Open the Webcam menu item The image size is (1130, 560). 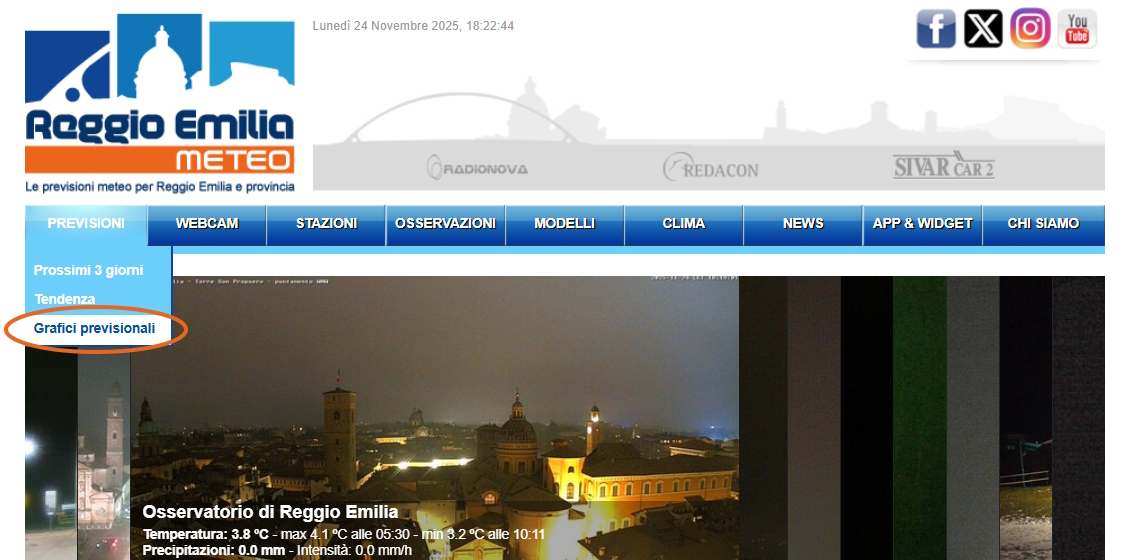(x=207, y=224)
